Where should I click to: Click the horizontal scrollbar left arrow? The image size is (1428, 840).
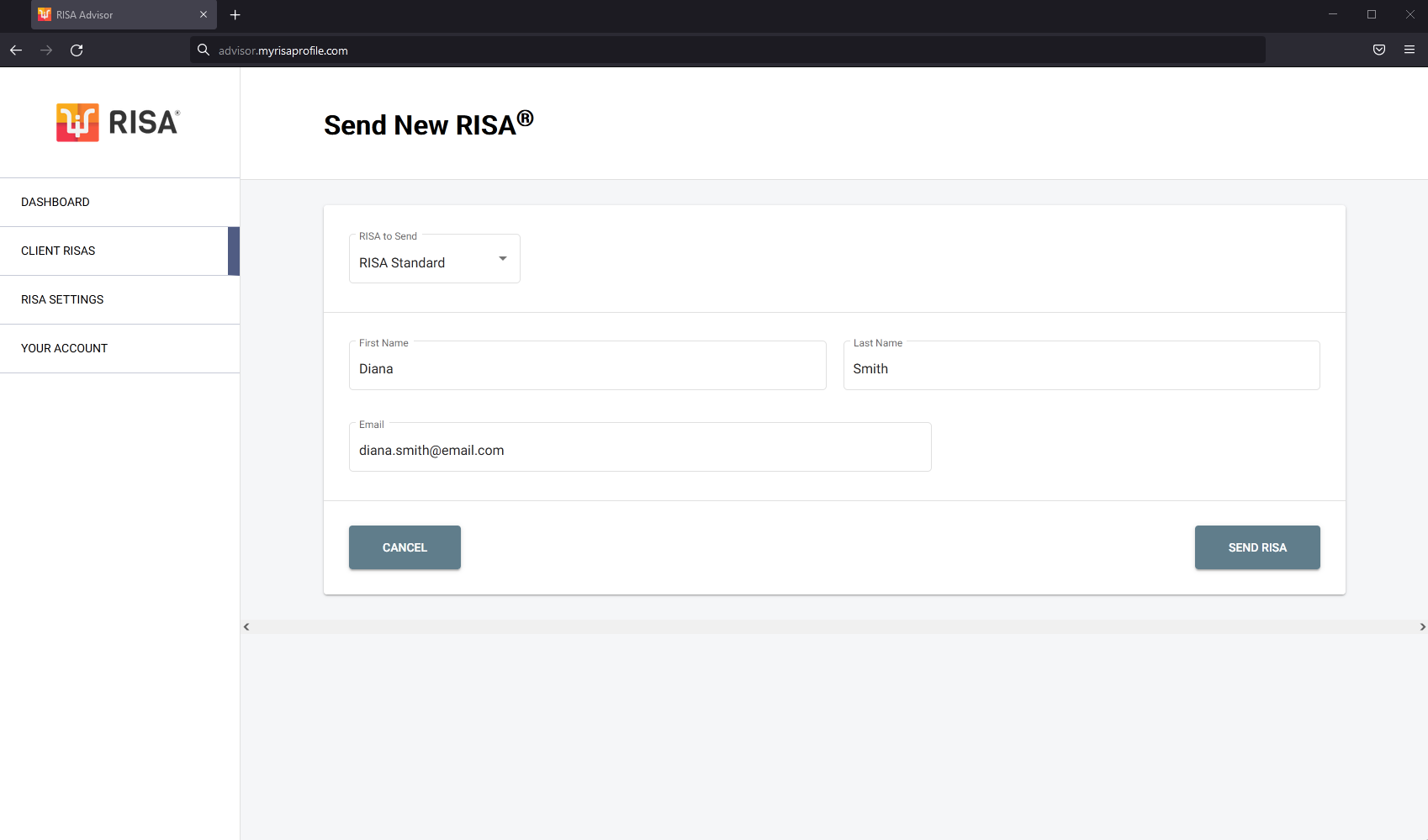coord(246,627)
